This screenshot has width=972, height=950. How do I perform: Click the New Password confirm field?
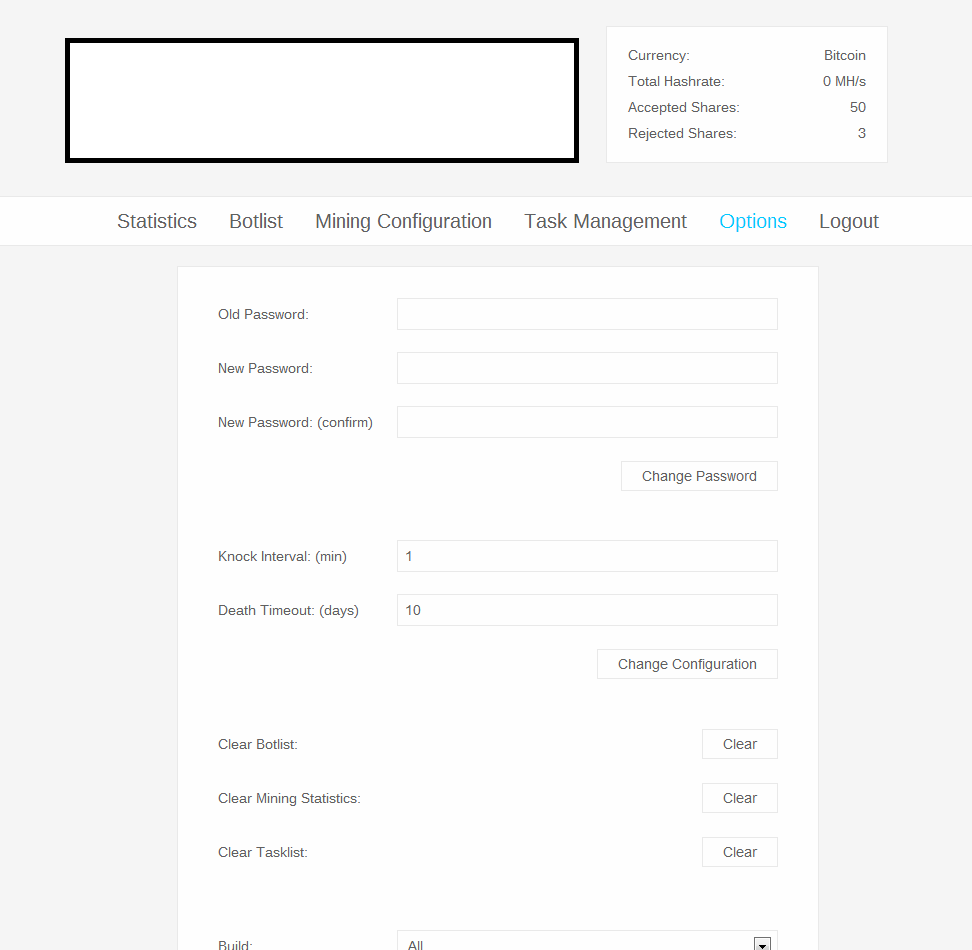(587, 422)
